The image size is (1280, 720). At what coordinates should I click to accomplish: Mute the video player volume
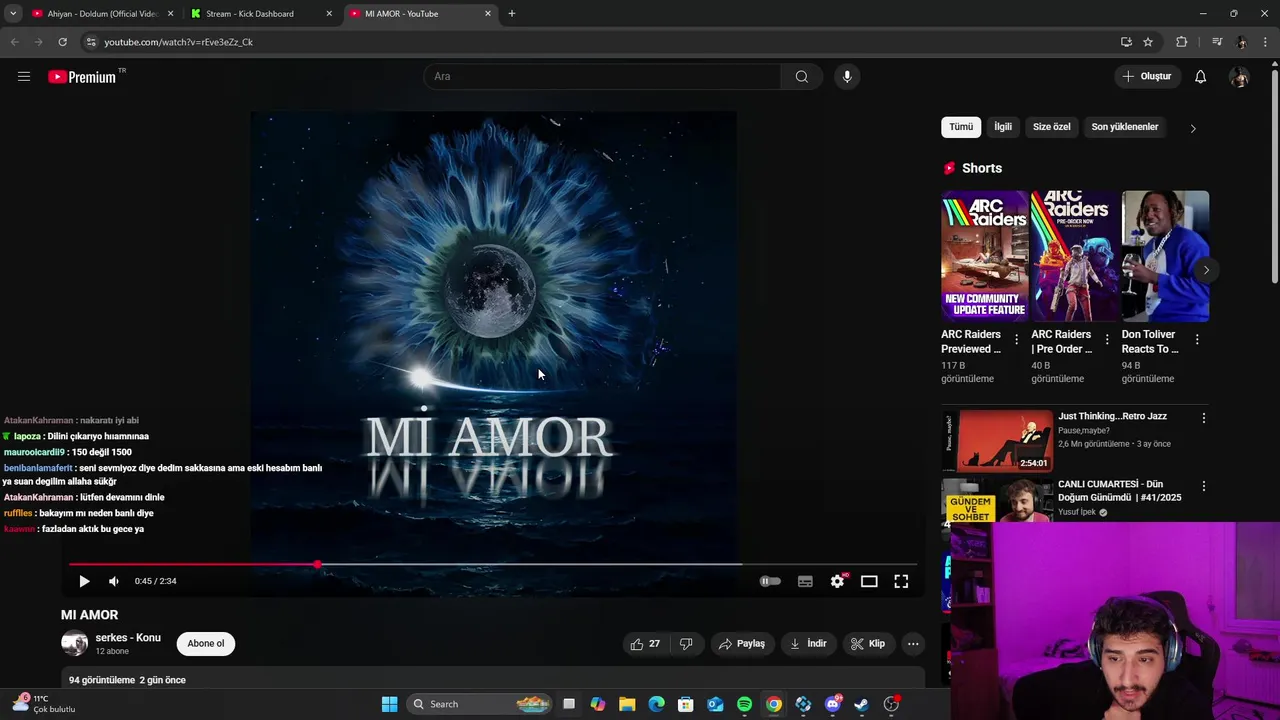pyautogui.click(x=114, y=581)
